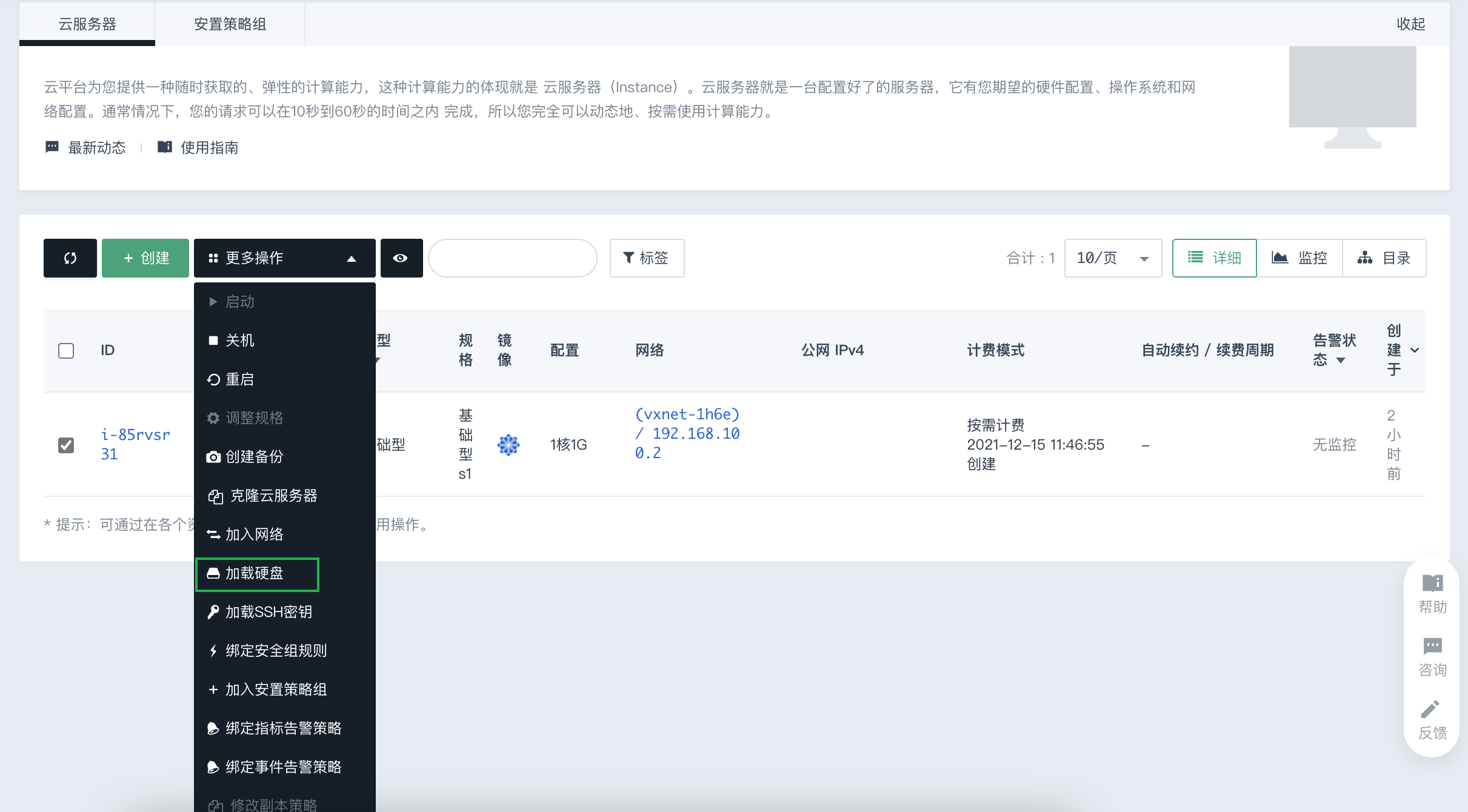Toggle the select-all checkbox in table header
Image resolution: width=1468 pixels, height=812 pixels.
pos(66,351)
